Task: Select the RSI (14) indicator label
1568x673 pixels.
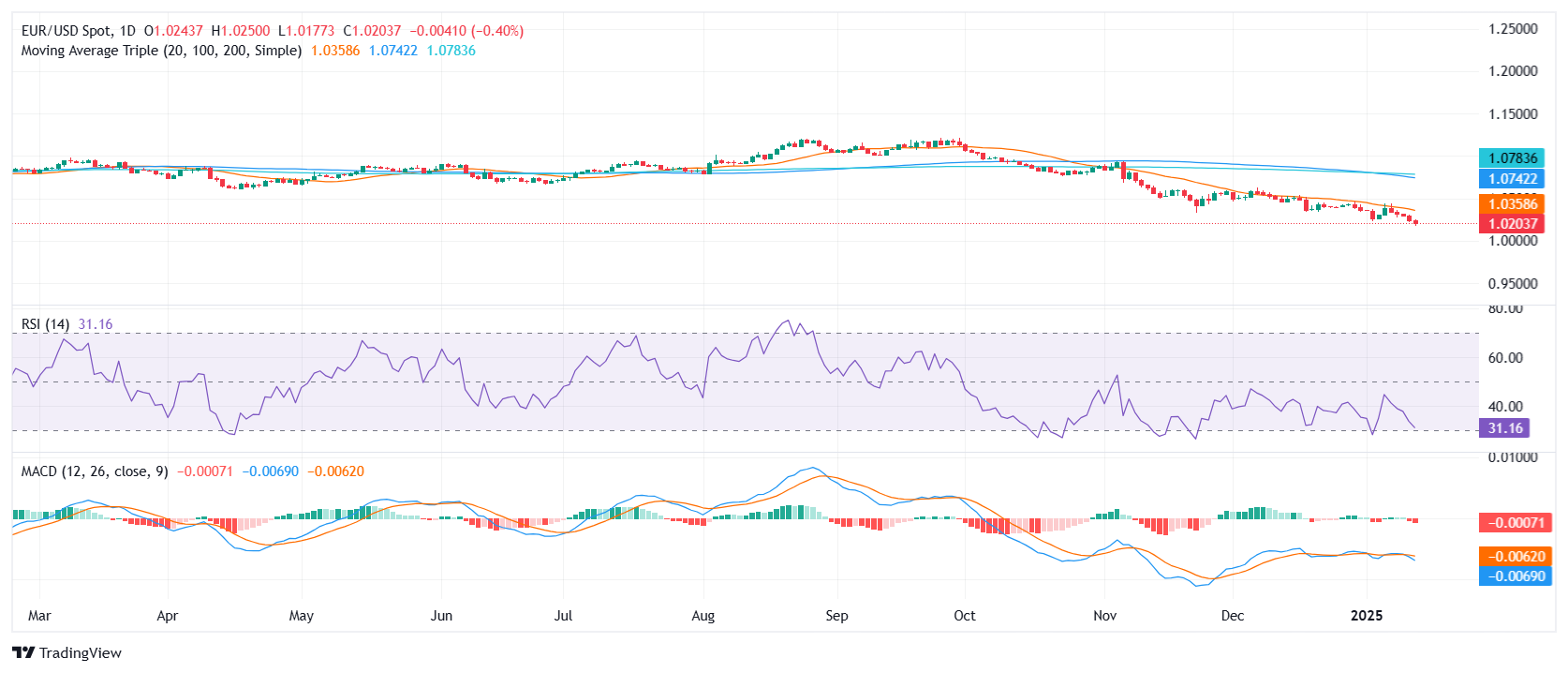Action: pos(45,324)
